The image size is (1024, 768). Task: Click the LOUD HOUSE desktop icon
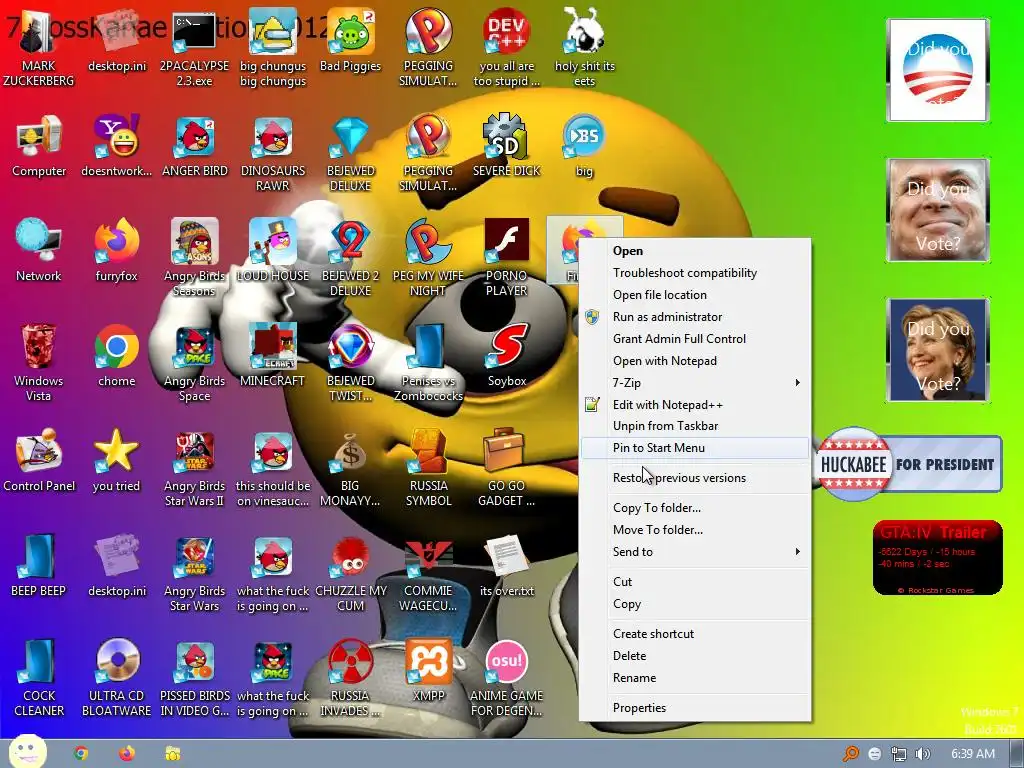[x=273, y=251]
